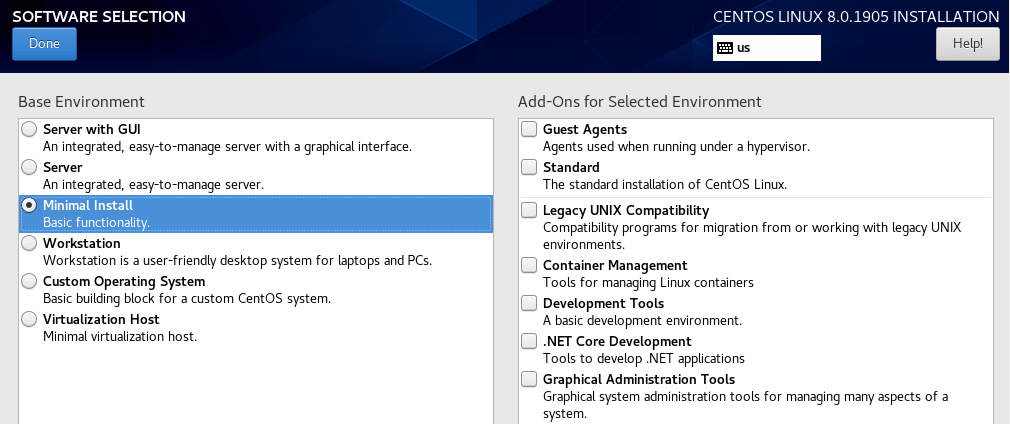
Task: Click the Guest Agents description text
Action: point(676,147)
